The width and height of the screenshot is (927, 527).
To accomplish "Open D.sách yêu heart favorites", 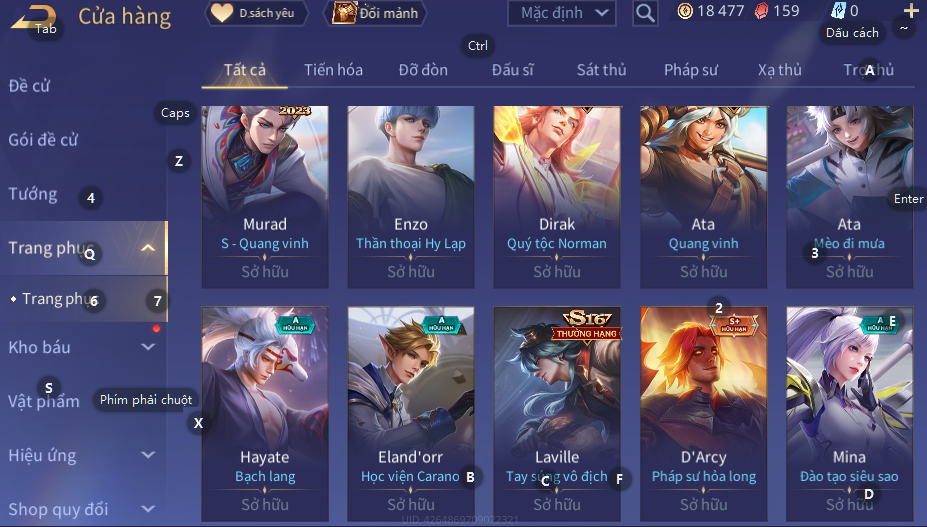I will pos(257,13).
